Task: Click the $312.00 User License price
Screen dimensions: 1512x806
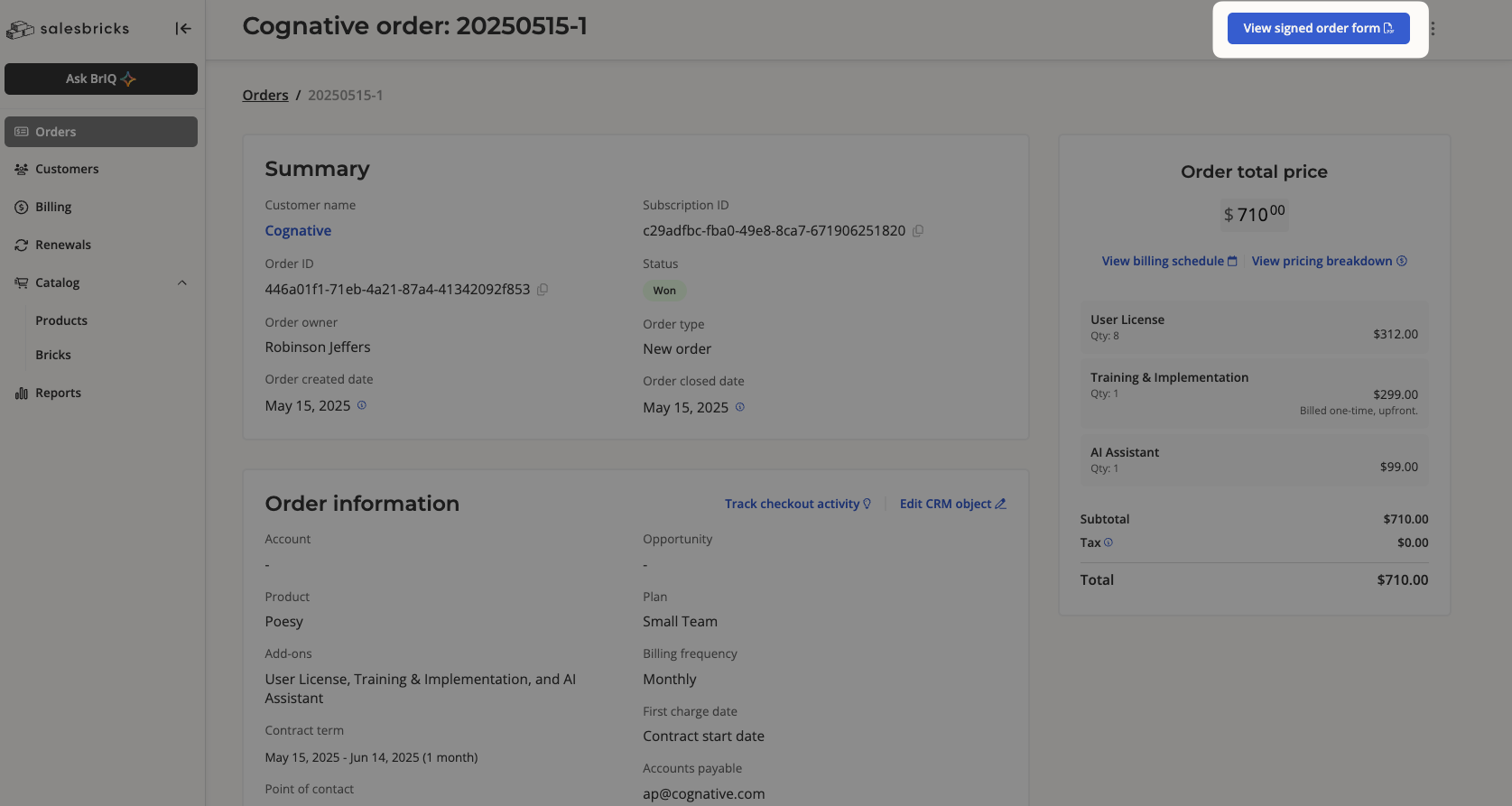Action: tap(1396, 334)
